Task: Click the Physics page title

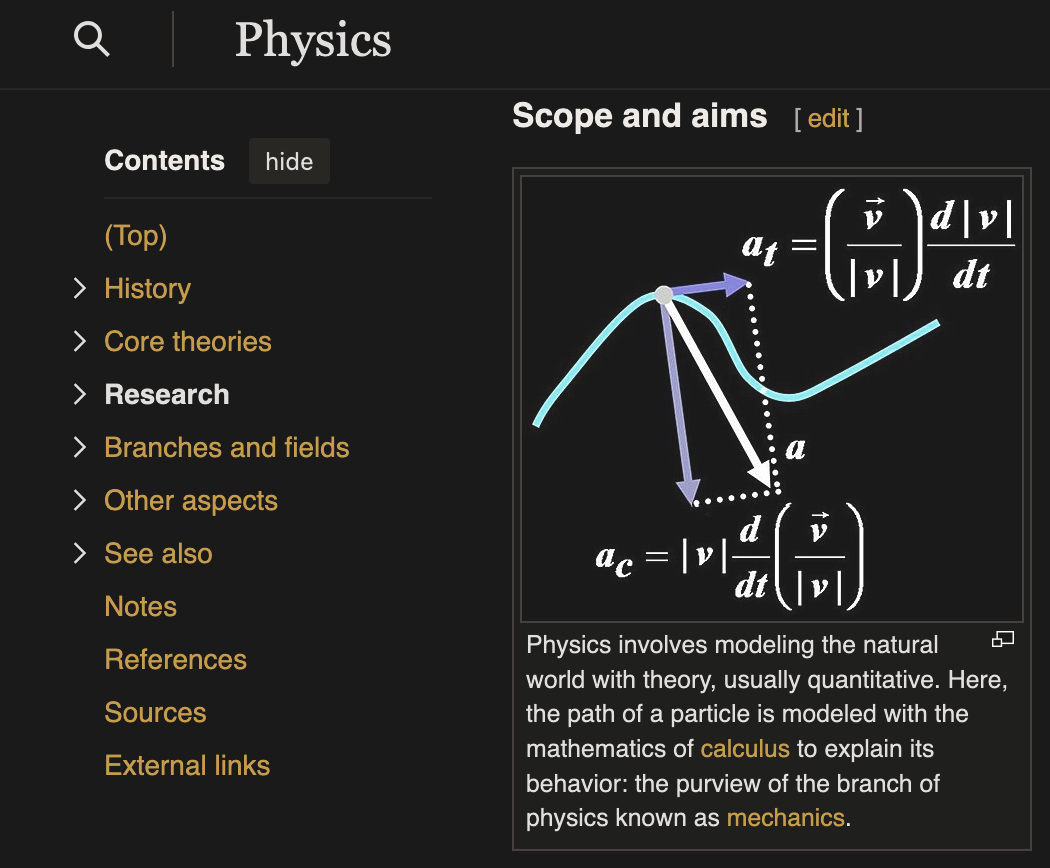Action: 313,41
